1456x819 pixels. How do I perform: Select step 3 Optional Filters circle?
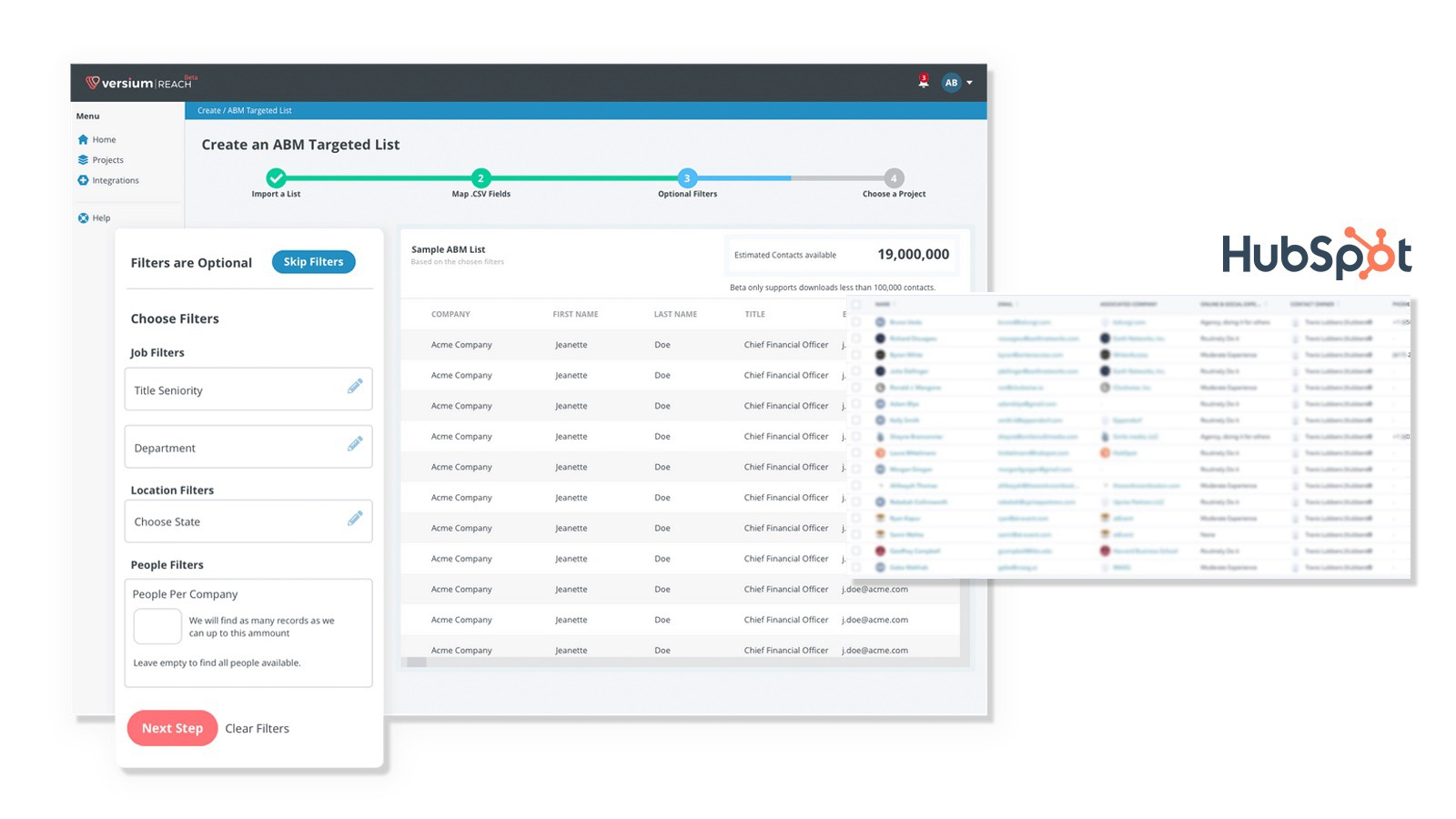[x=687, y=178]
